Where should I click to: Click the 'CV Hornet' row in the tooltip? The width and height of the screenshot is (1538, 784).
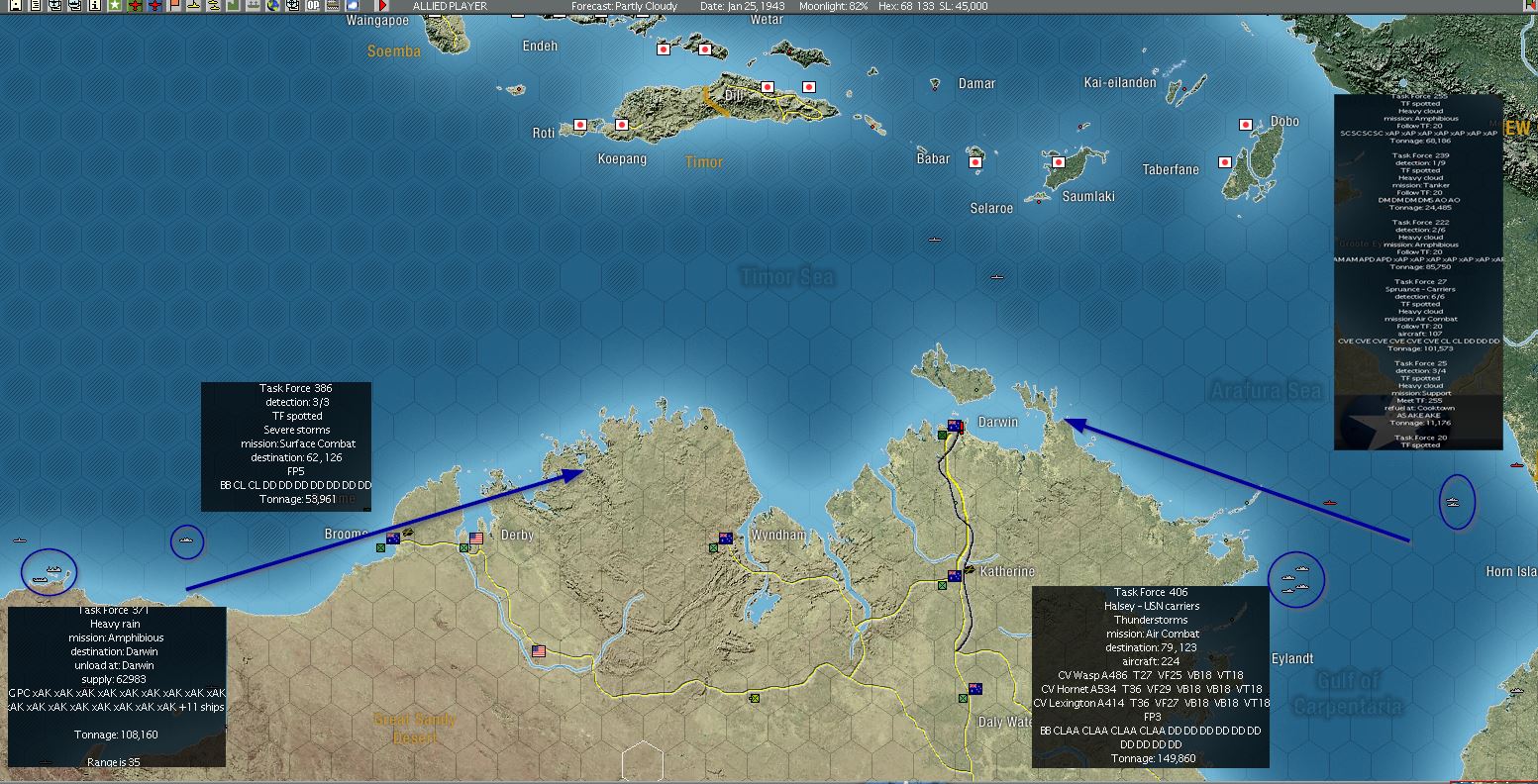click(x=1152, y=689)
